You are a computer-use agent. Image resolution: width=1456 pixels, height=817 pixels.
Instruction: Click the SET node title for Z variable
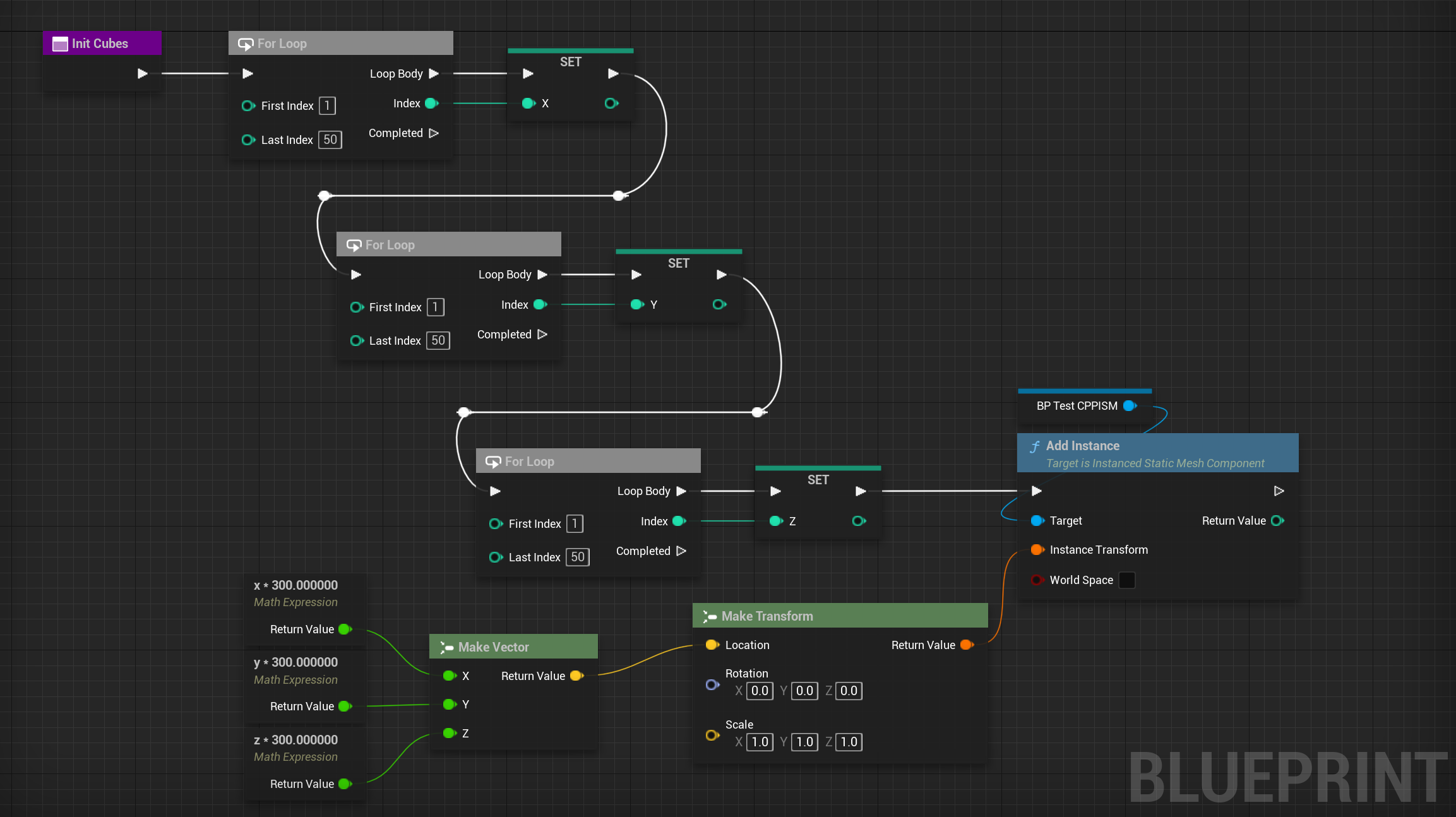[818, 480]
